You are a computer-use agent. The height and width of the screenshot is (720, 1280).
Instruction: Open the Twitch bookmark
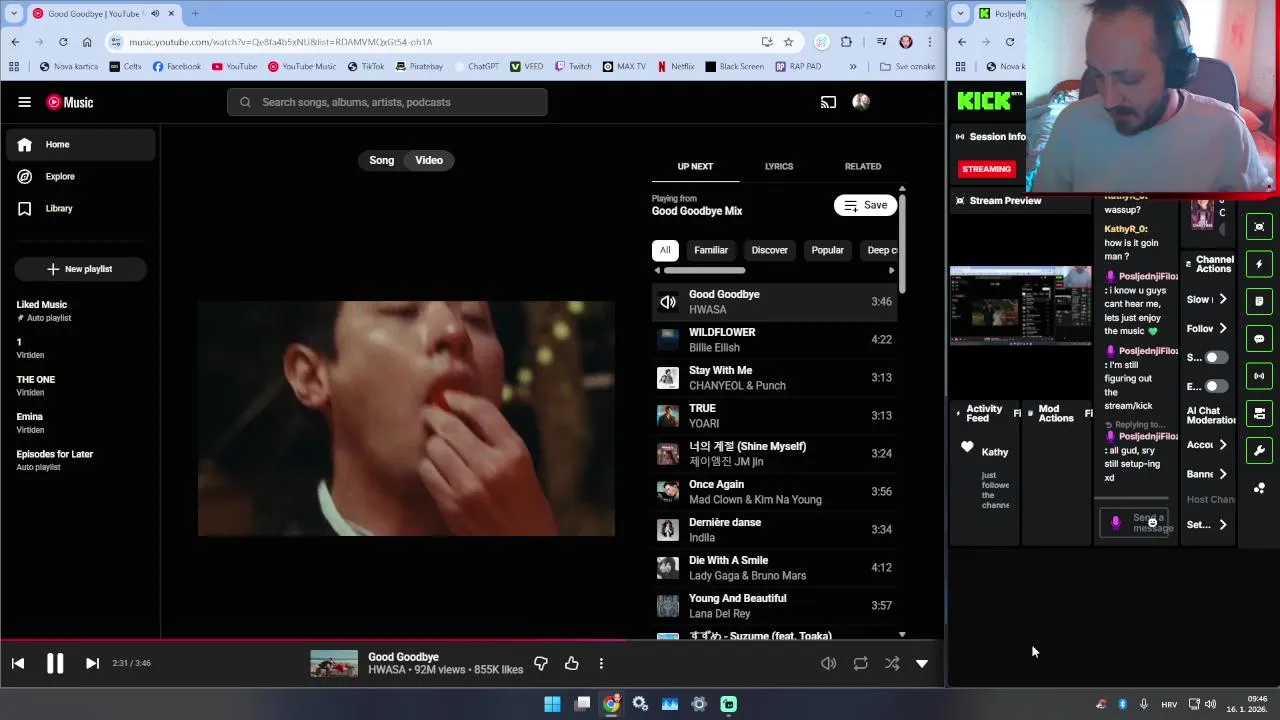click(573, 67)
